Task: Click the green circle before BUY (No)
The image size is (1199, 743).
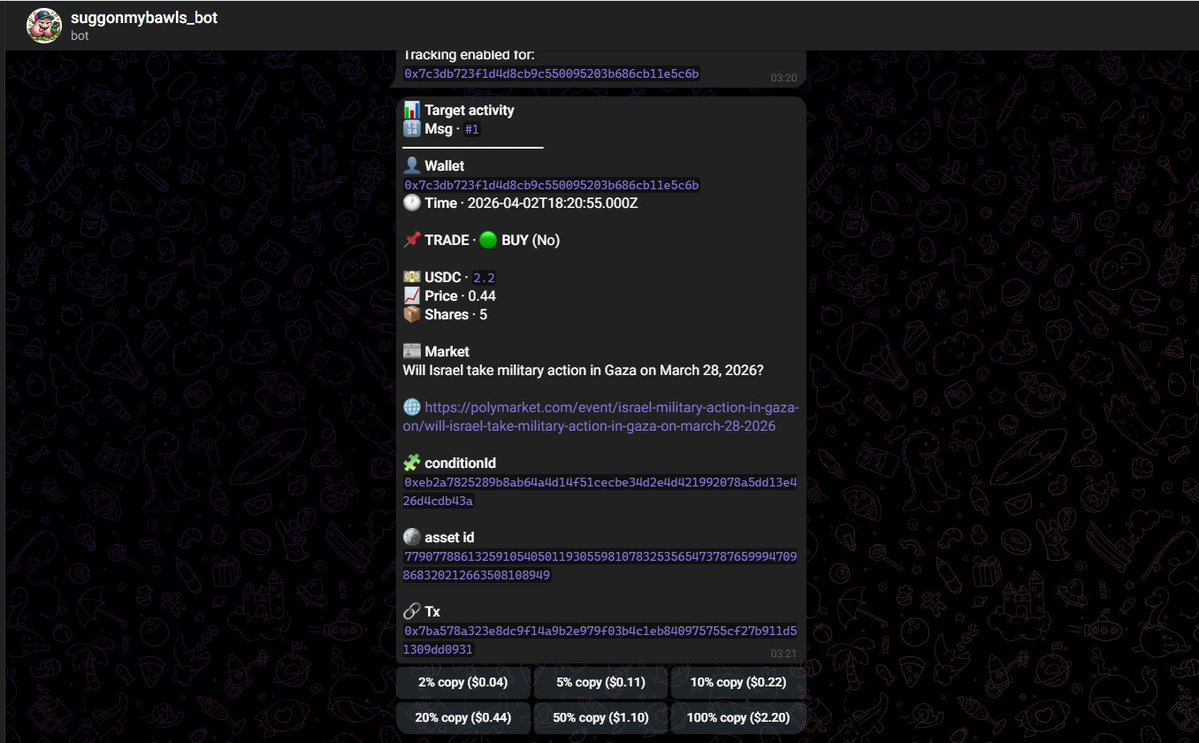Action: click(488, 240)
